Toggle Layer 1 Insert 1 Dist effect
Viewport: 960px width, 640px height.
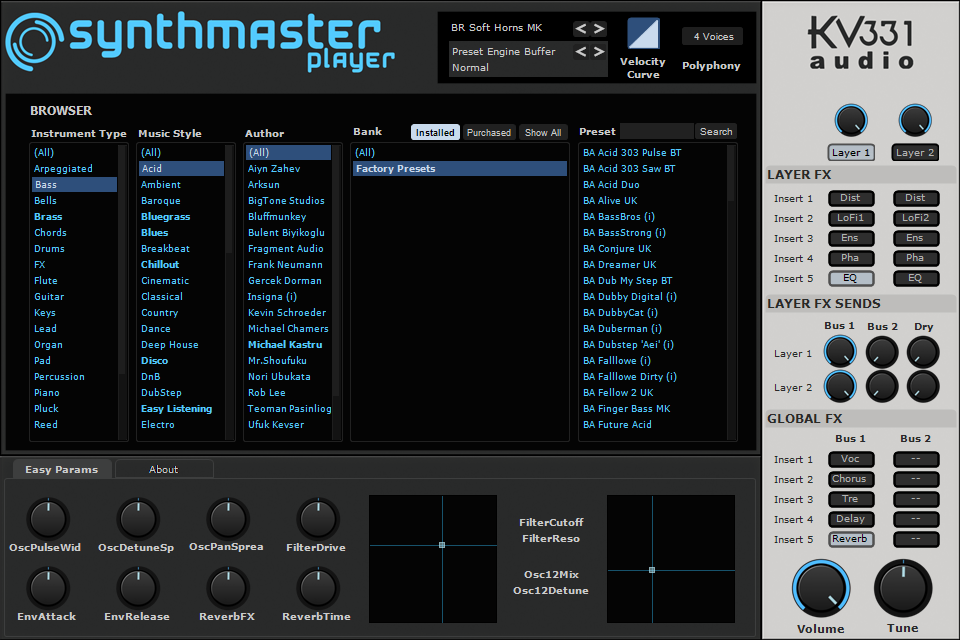pos(850,198)
